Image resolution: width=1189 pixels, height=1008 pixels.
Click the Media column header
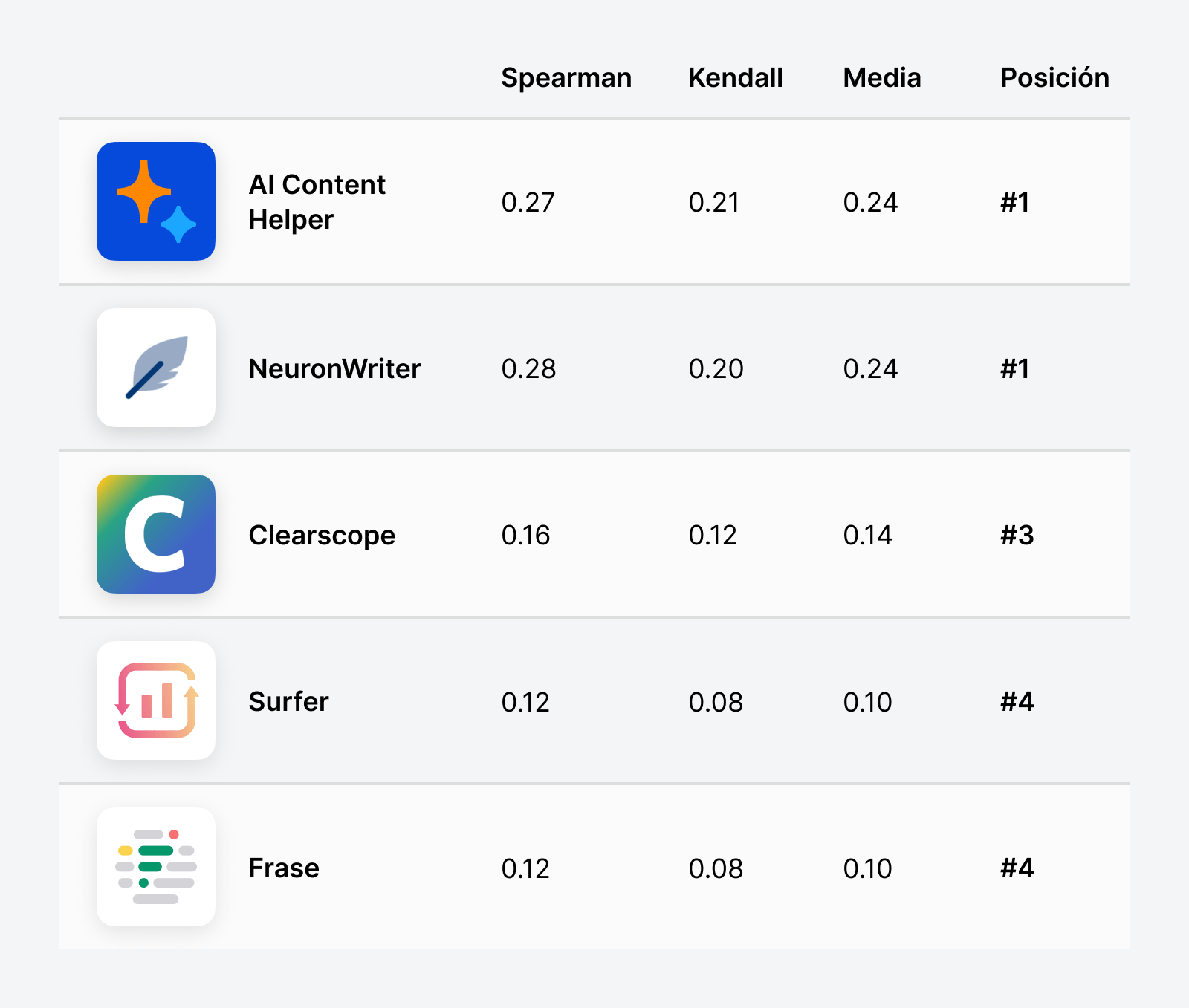(x=881, y=78)
